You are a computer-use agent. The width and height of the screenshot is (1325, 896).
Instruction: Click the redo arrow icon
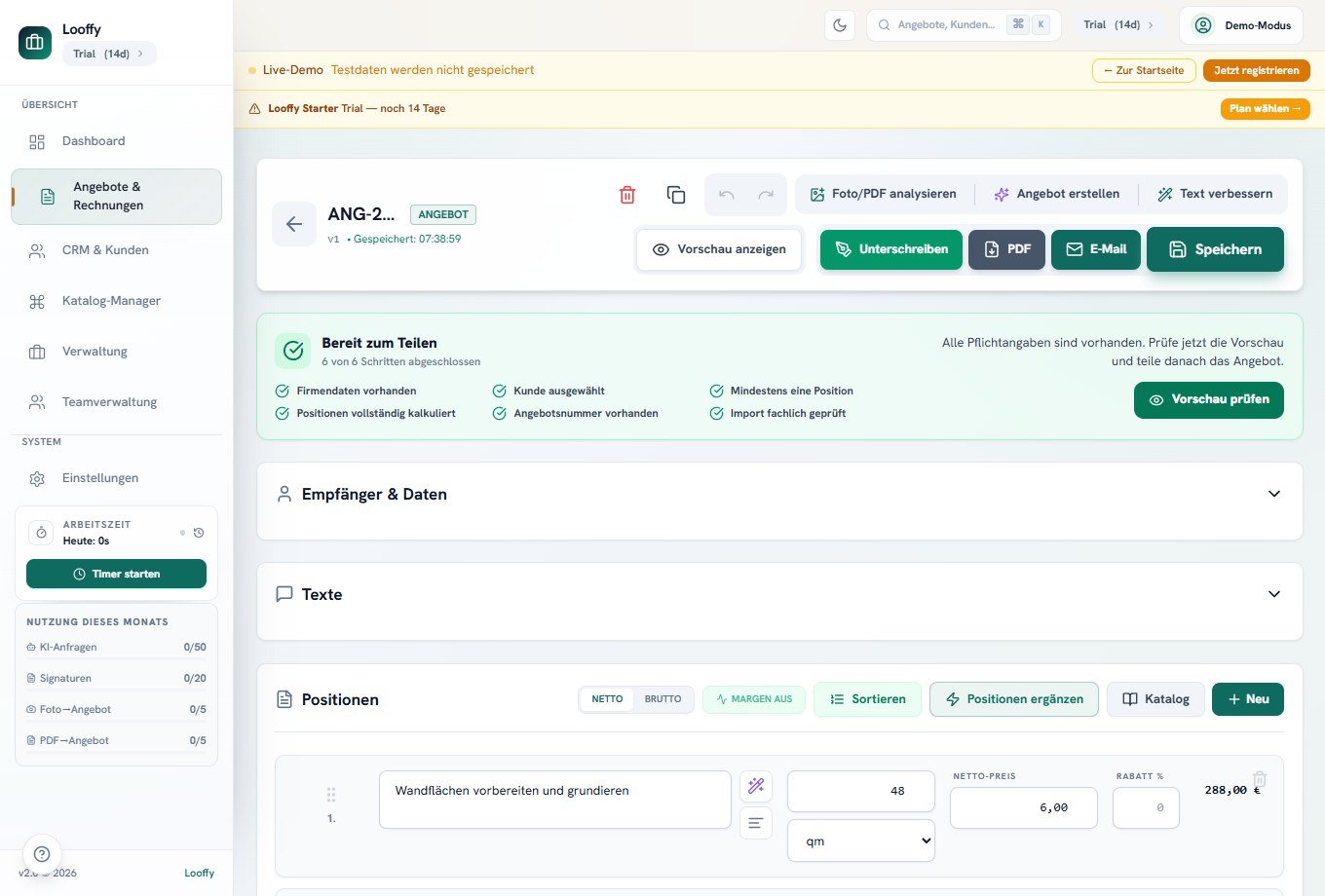[767, 195]
